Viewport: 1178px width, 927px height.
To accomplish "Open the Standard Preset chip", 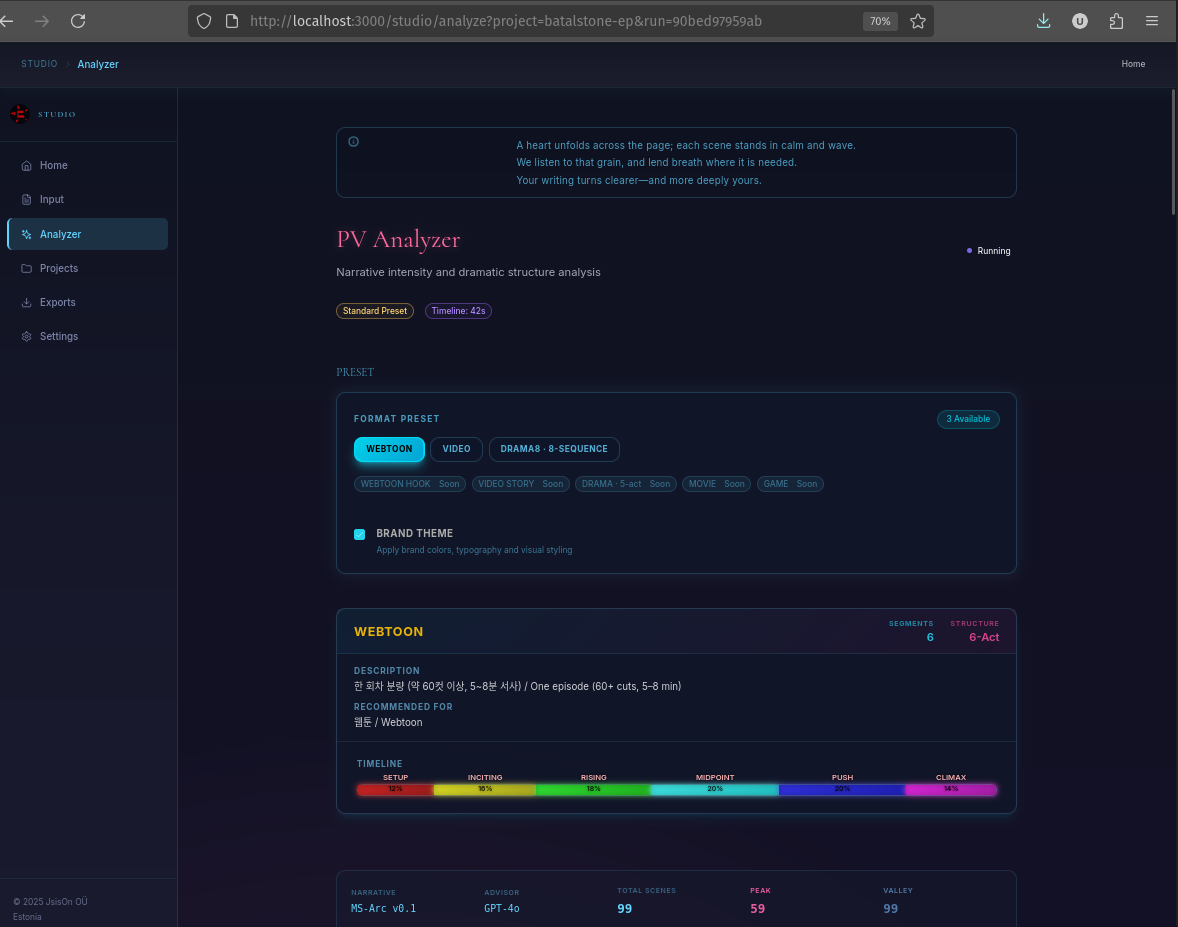I will (x=374, y=311).
